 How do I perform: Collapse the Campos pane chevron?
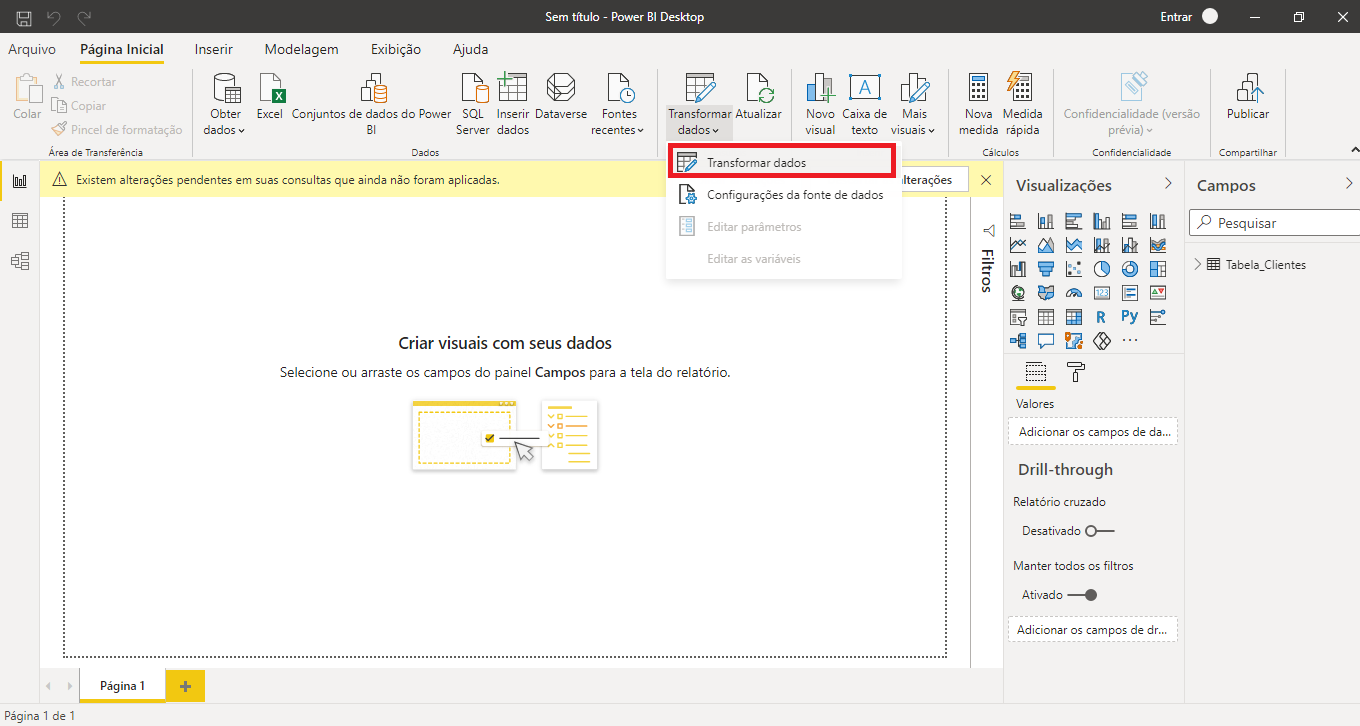(1350, 184)
